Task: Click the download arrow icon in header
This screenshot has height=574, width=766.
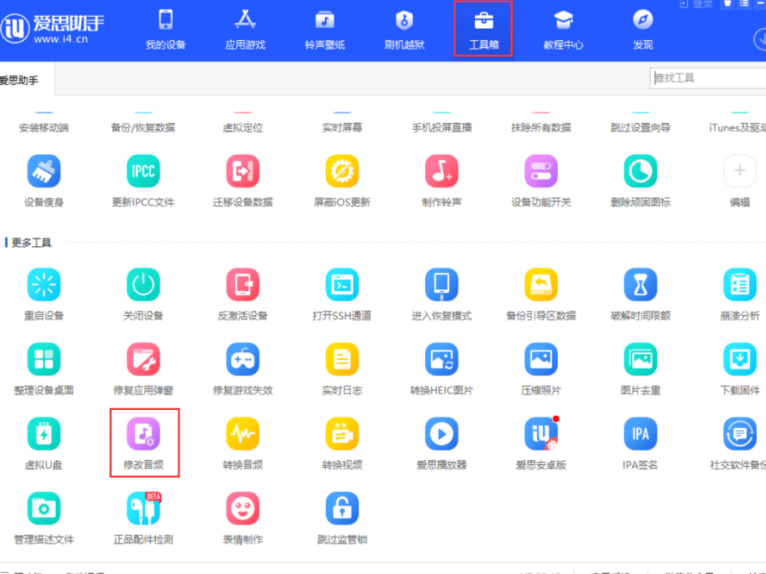Action: [x=760, y=39]
